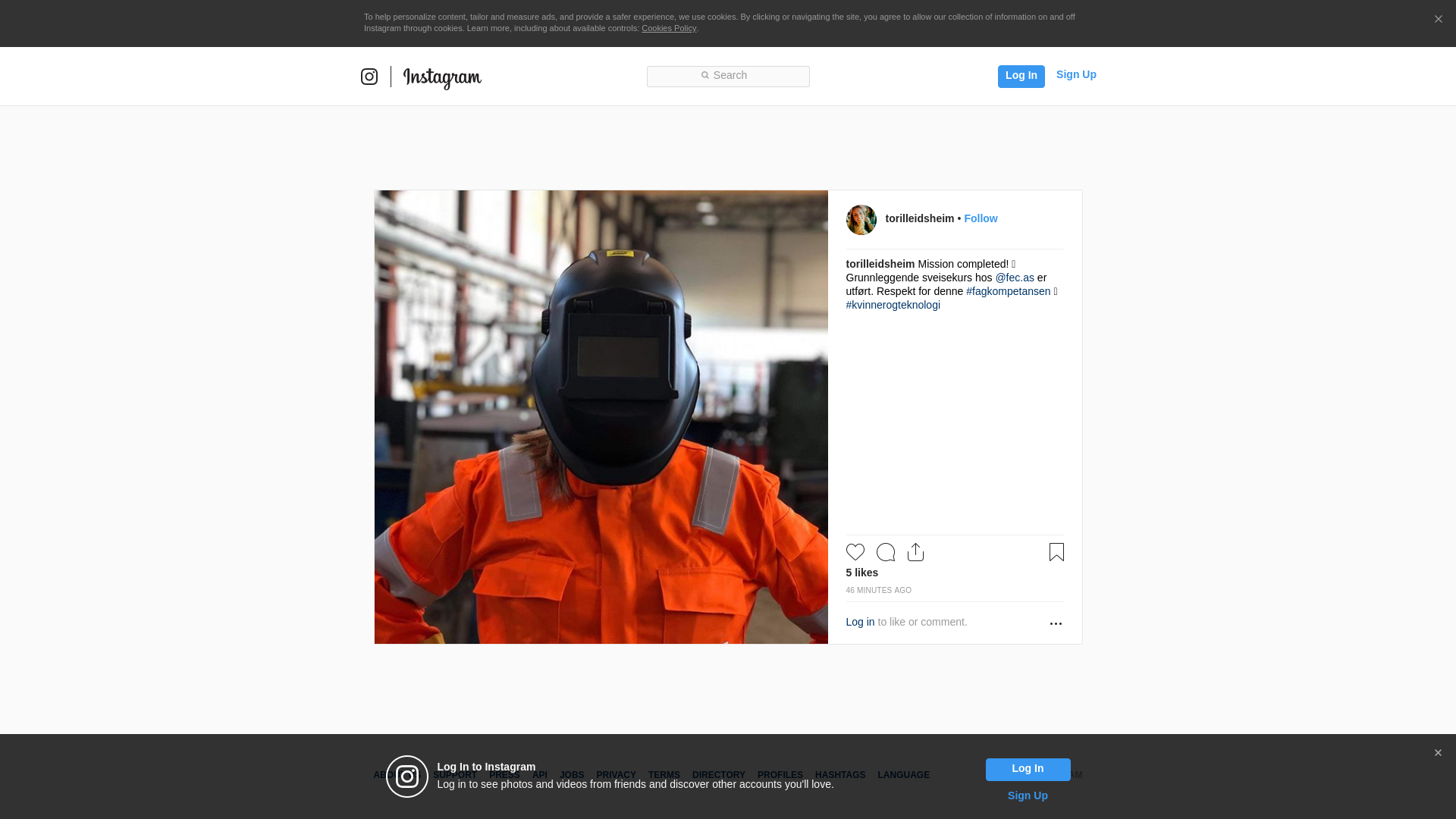Open the Cookies Policy link
Viewport: 1456px width, 819px height.
pyautogui.click(x=669, y=28)
